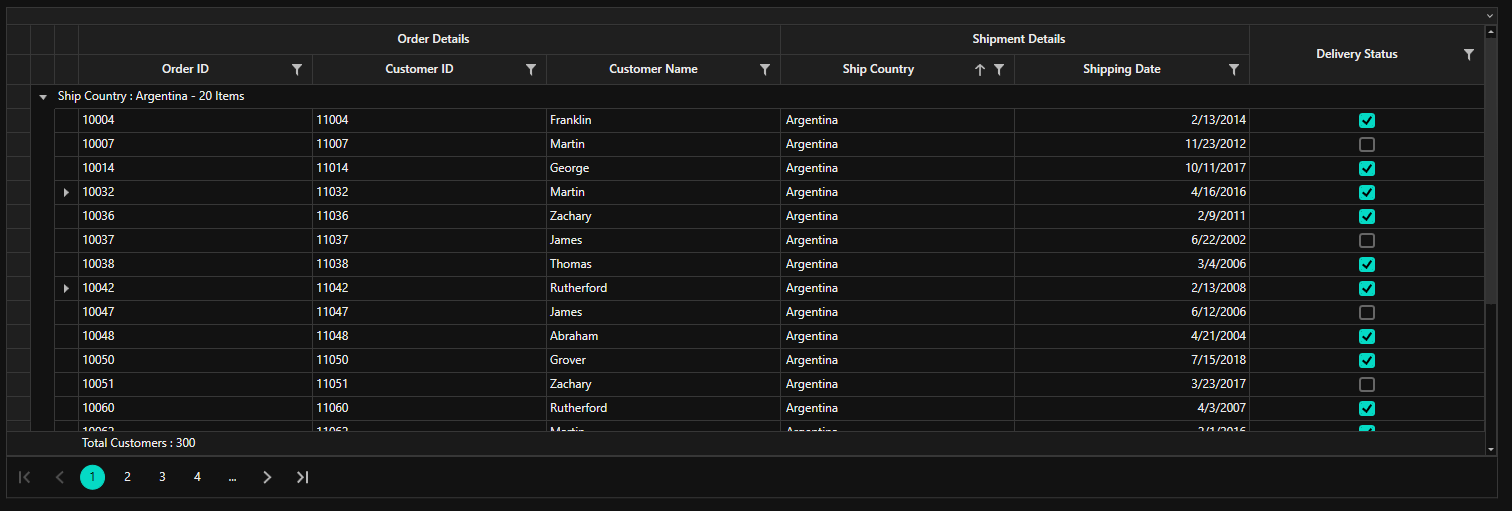Toggle delivery status for order 10050

click(x=1367, y=360)
